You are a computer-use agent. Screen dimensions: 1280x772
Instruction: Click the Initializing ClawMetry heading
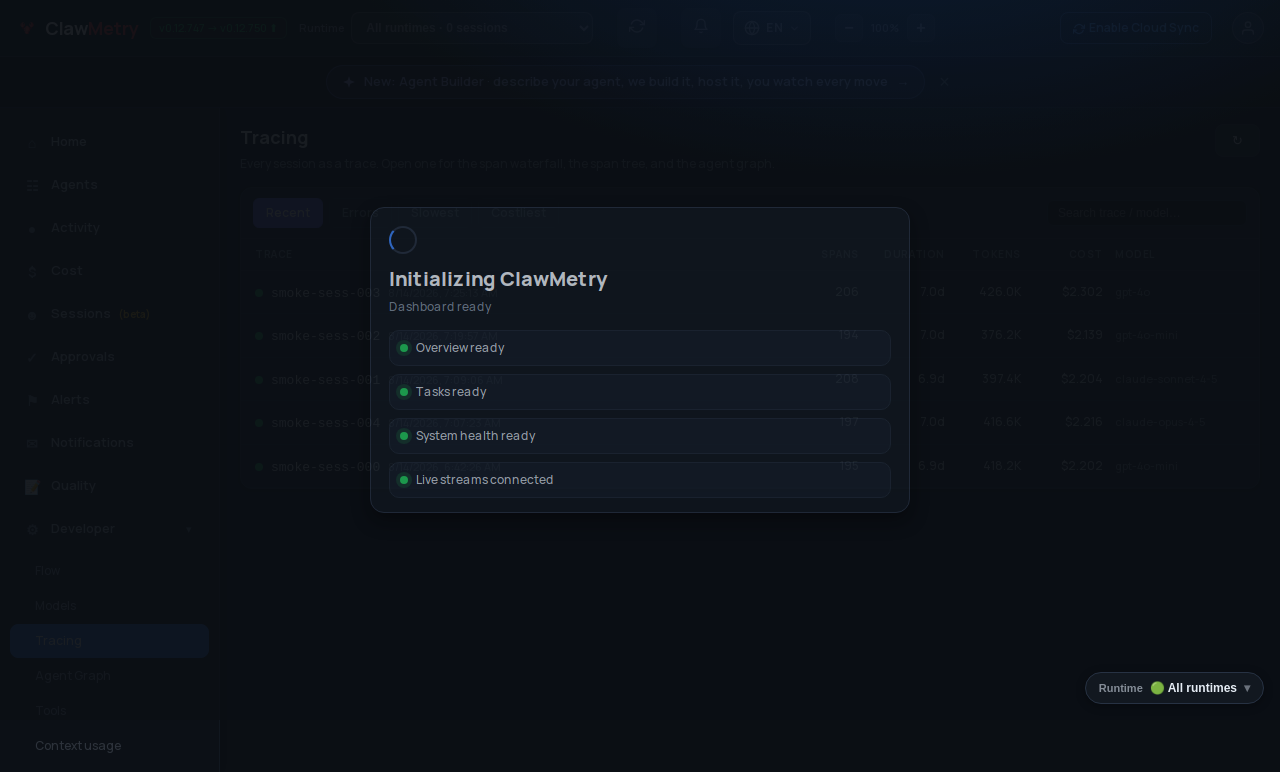(x=498, y=280)
